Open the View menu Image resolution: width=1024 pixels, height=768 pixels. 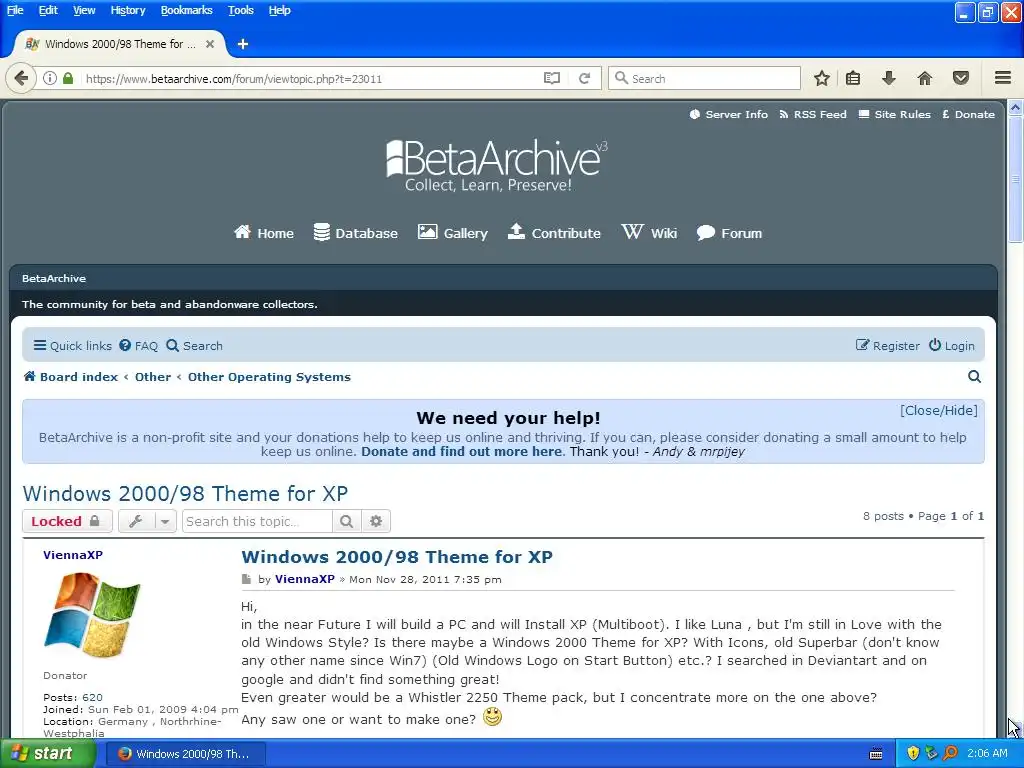(x=84, y=10)
